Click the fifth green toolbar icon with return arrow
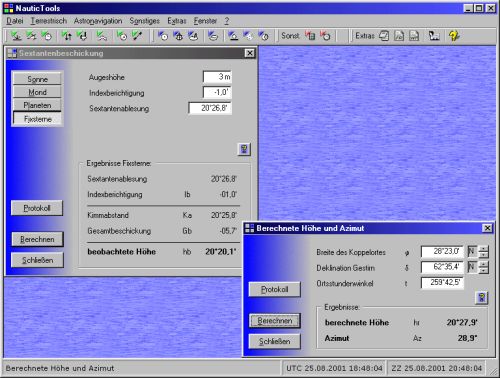 click(82, 36)
